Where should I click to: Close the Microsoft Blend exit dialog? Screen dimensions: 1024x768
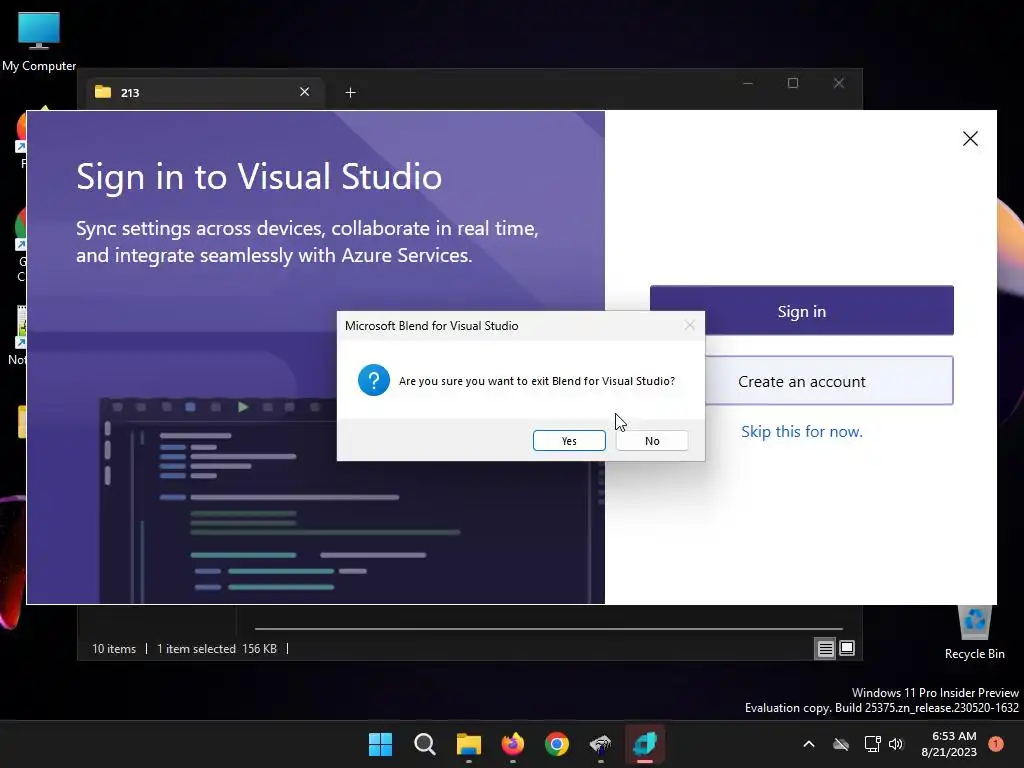click(x=690, y=325)
